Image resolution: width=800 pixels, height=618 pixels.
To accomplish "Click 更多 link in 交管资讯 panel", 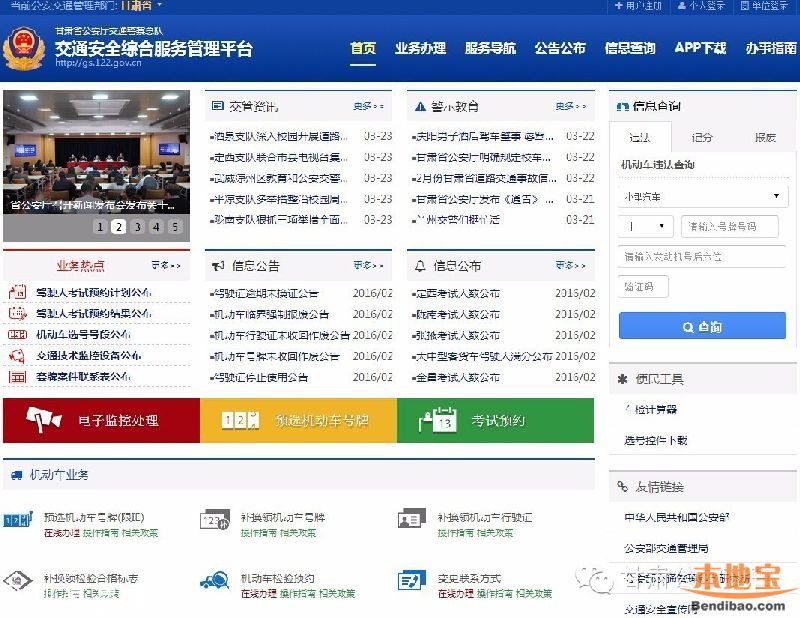I will click(x=368, y=106).
